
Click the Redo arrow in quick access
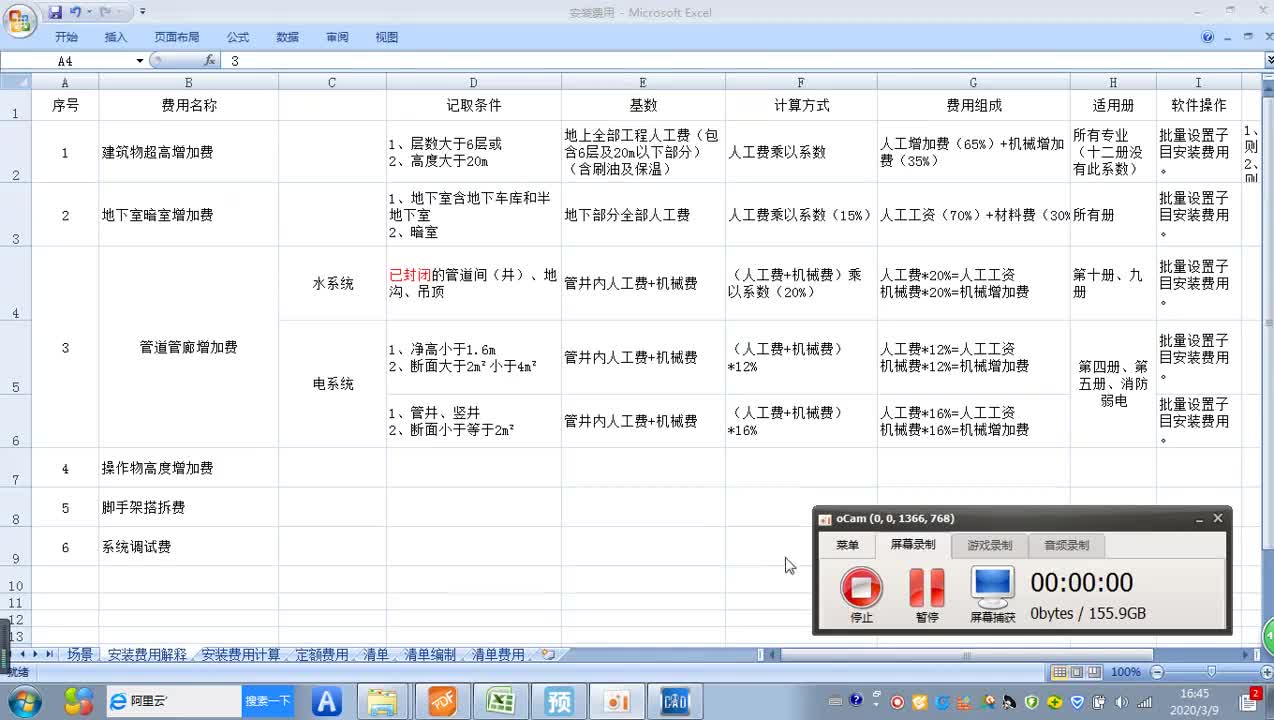tap(105, 12)
